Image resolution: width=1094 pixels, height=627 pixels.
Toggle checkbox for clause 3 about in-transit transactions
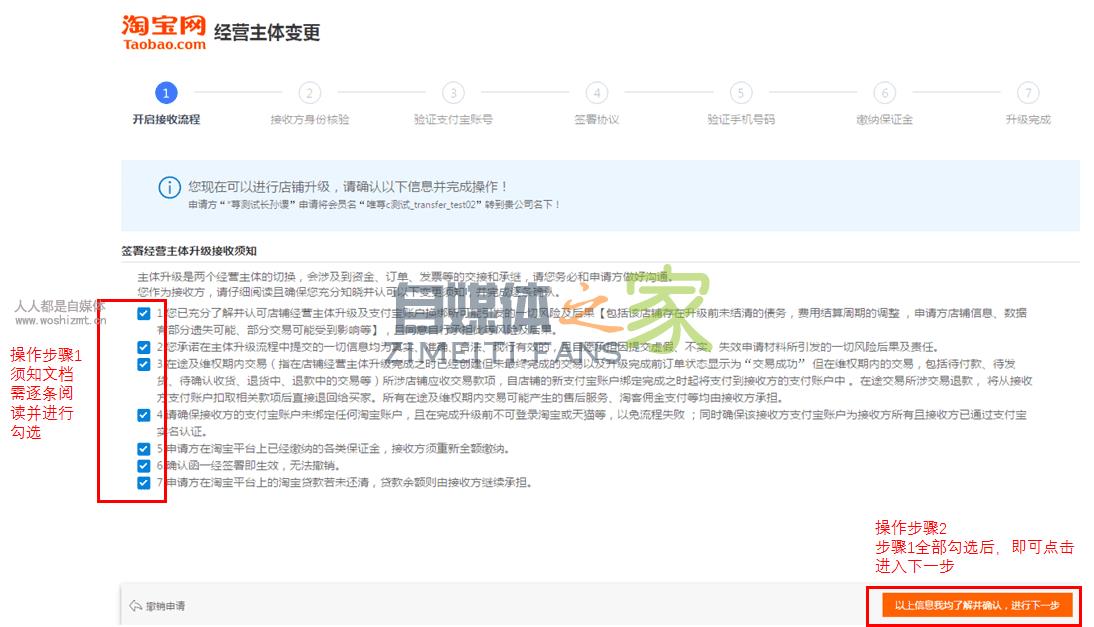[143, 366]
